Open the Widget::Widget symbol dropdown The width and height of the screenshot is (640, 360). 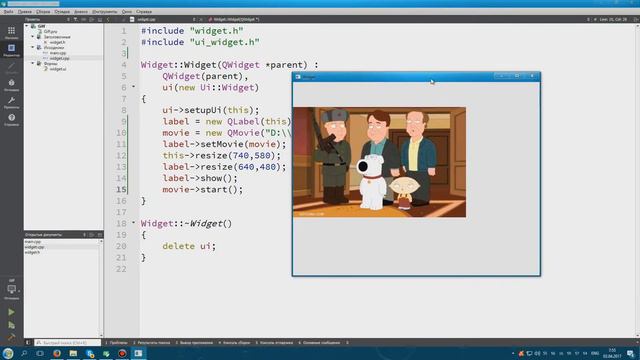click(235, 19)
